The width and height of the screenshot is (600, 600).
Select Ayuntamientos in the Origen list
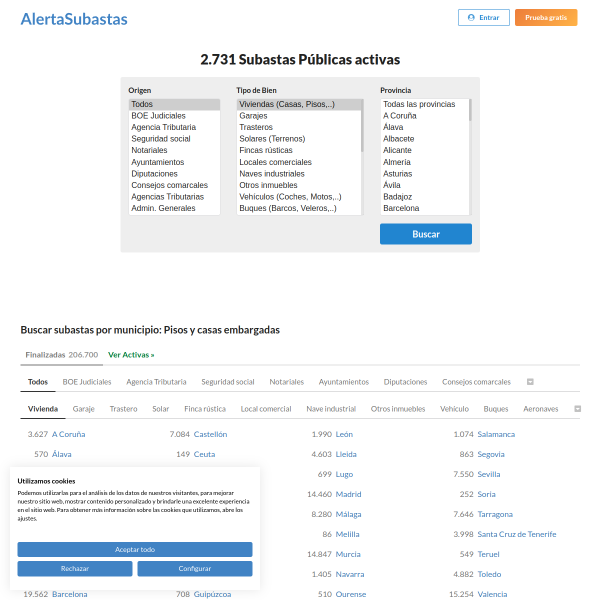click(174, 162)
